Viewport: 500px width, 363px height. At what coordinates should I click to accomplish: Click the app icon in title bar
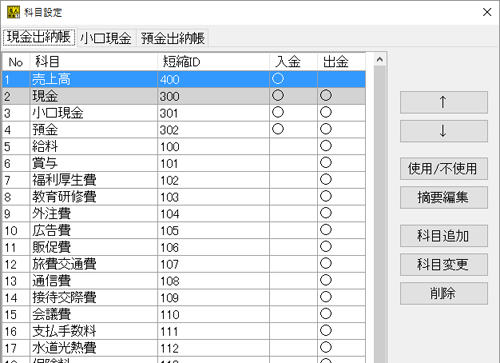[13, 12]
